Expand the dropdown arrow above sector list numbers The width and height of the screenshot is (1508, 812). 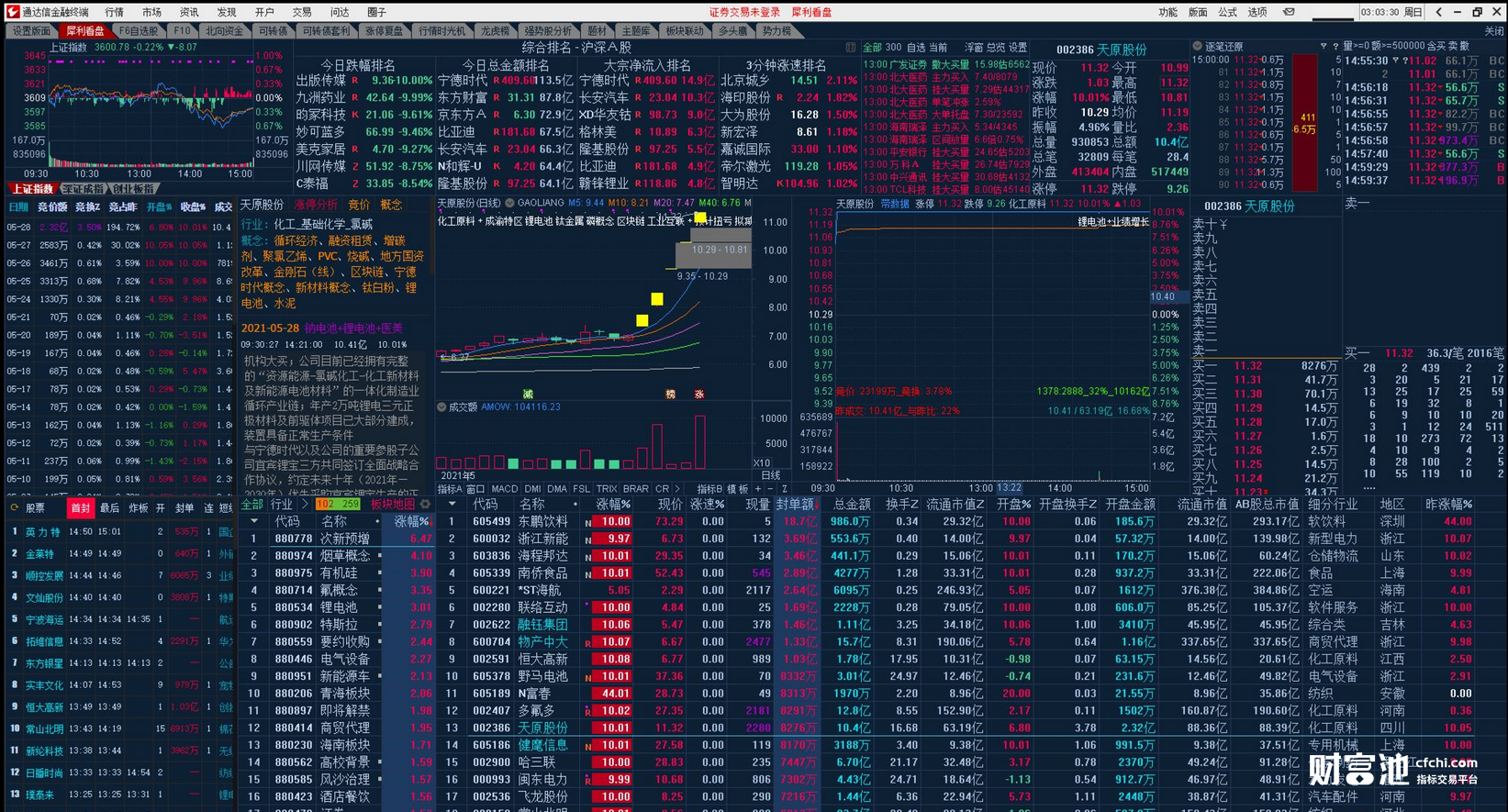(x=254, y=521)
